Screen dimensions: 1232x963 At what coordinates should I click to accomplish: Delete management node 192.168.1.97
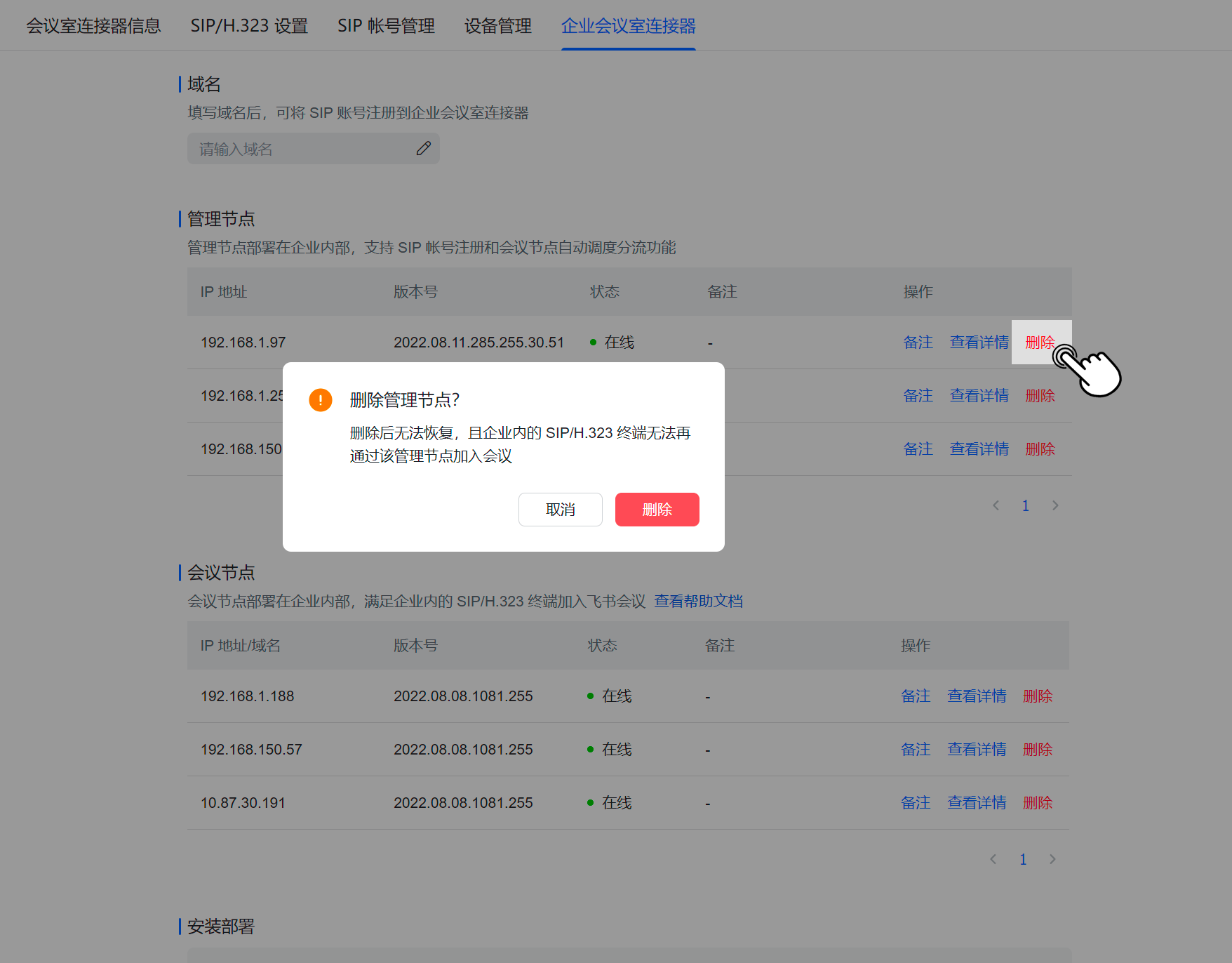(1040, 343)
